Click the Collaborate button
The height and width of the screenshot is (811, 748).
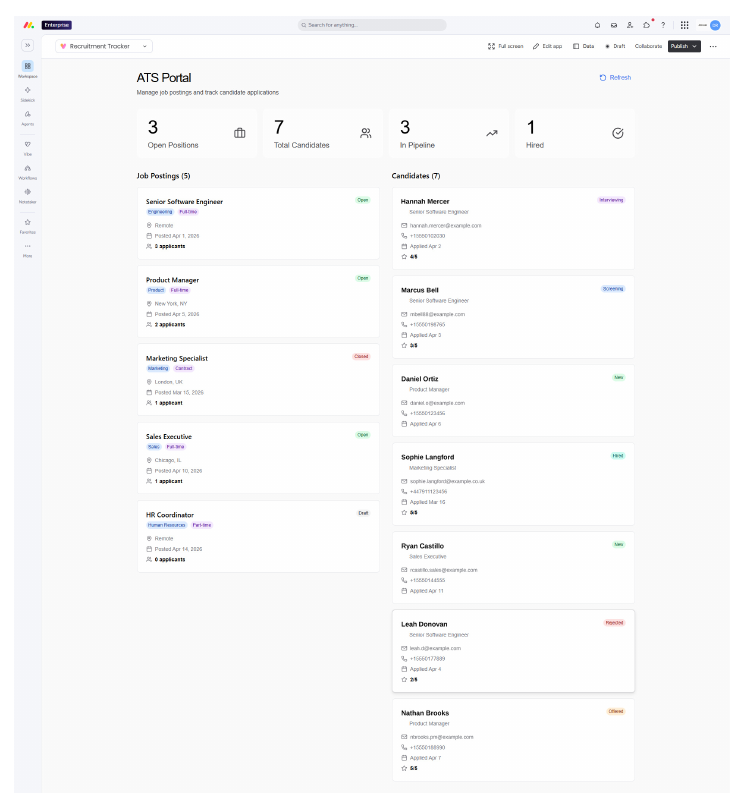click(x=648, y=46)
